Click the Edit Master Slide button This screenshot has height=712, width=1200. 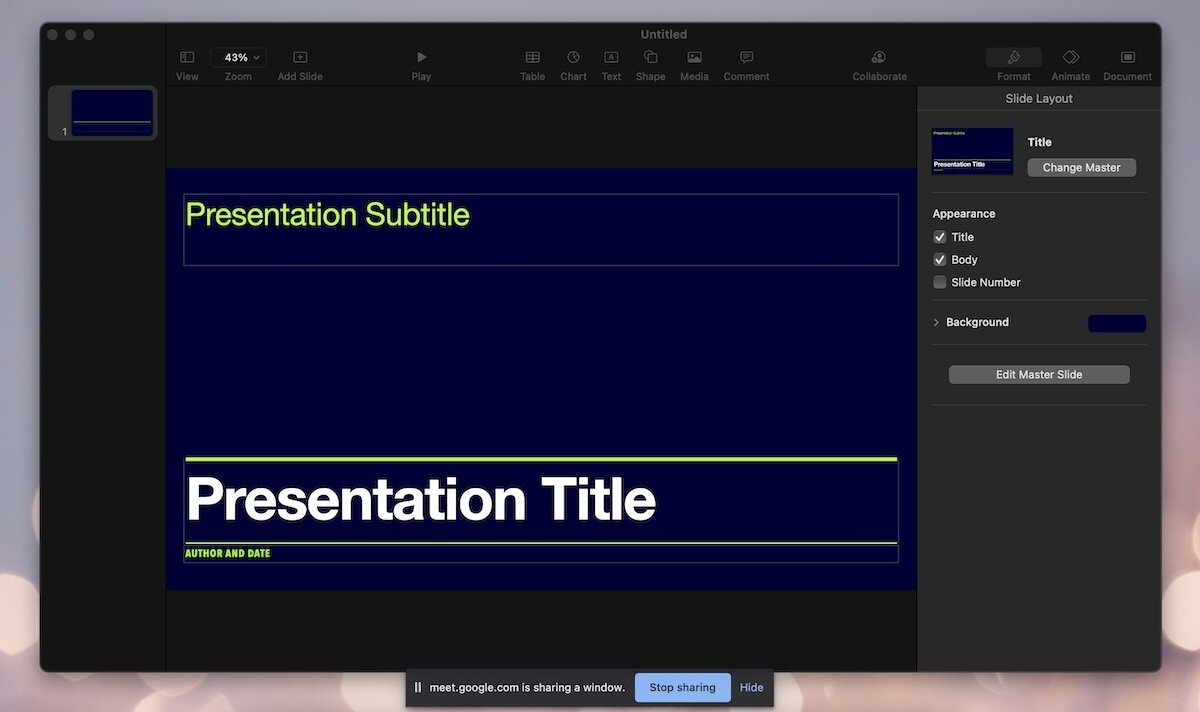pyautogui.click(x=1039, y=375)
